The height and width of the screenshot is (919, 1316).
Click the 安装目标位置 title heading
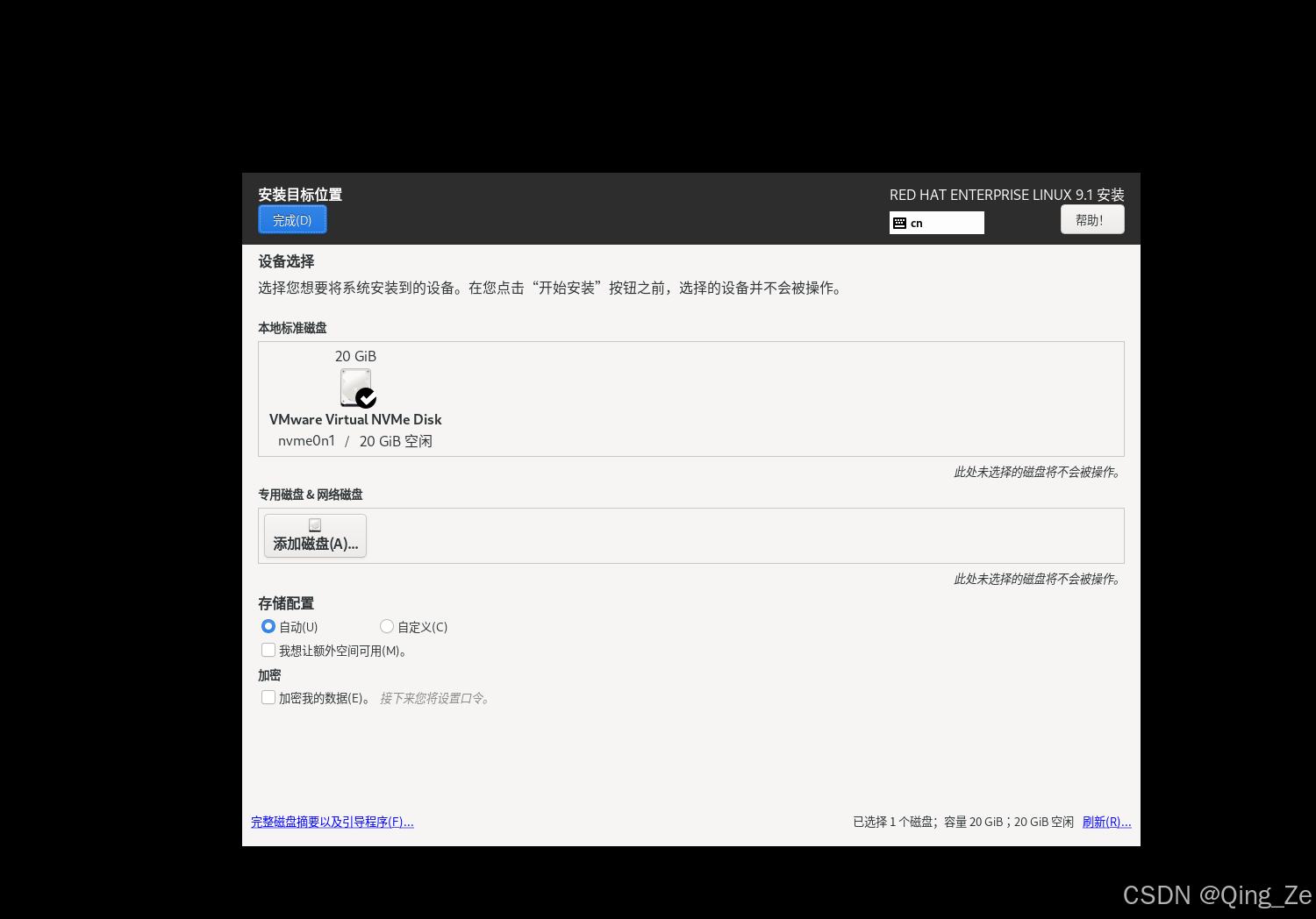pyautogui.click(x=300, y=195)
